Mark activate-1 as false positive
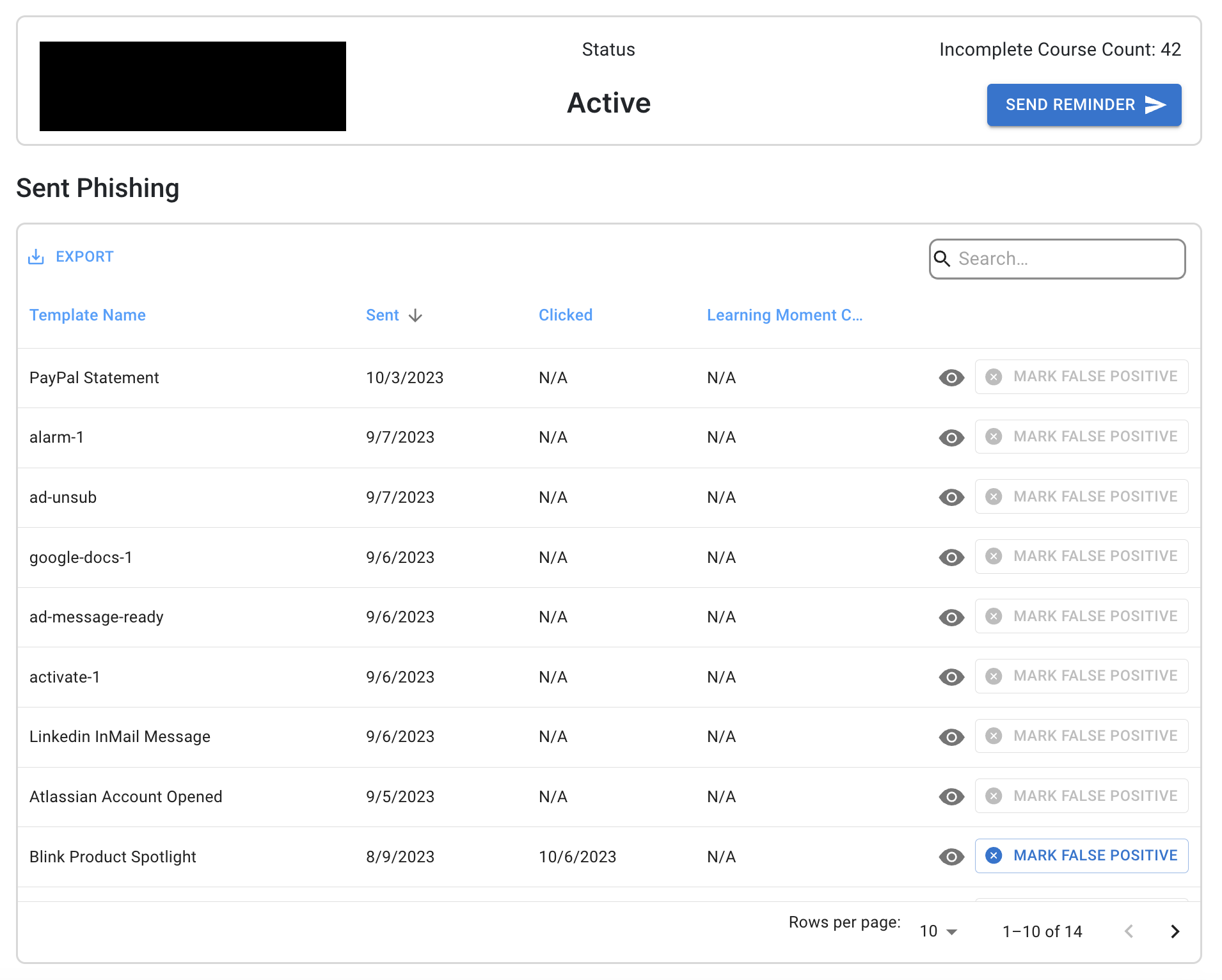 [1081, 676]
